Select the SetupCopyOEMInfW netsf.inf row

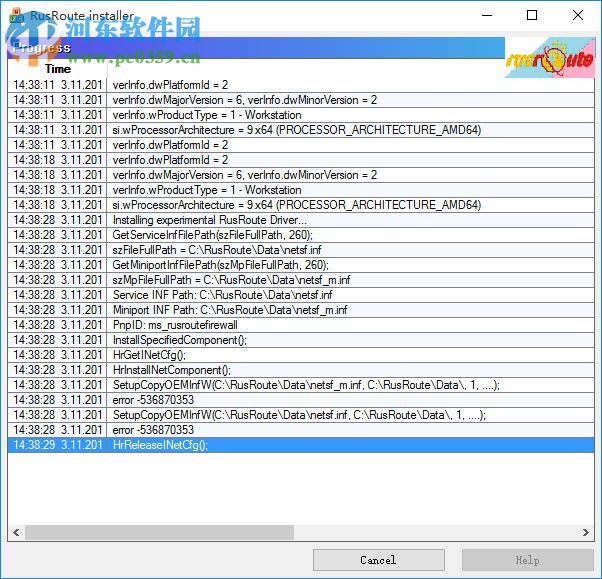(301, 415)
